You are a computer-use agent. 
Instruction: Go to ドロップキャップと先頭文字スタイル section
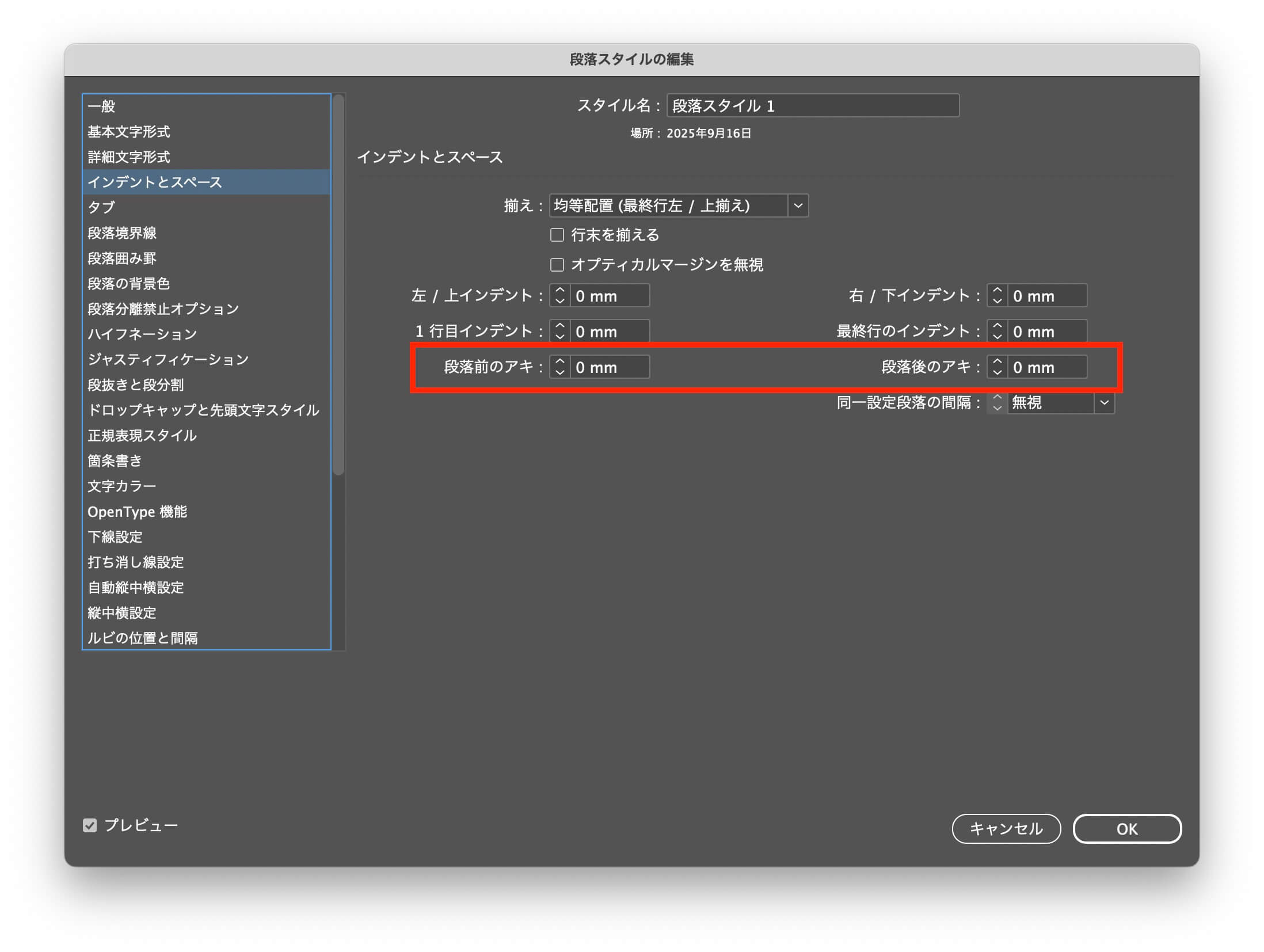tap(203, 410)
